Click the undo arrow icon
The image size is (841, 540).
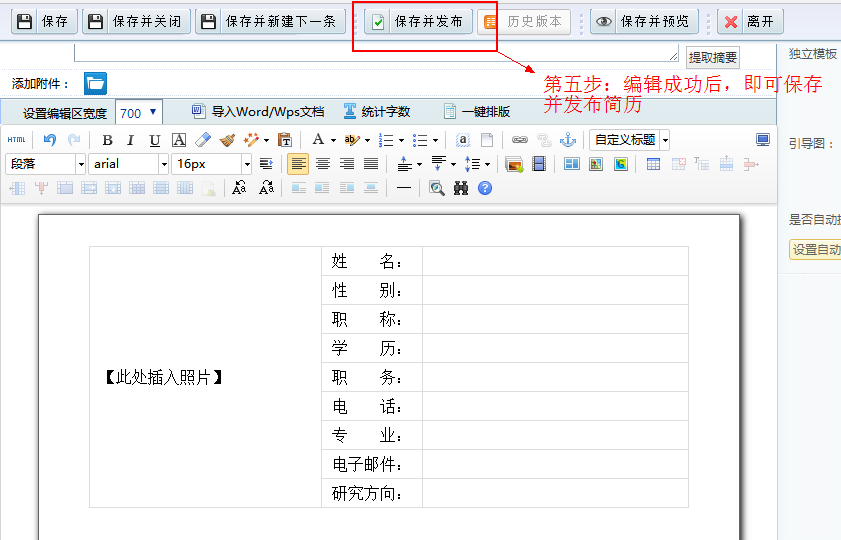(50, 140)
